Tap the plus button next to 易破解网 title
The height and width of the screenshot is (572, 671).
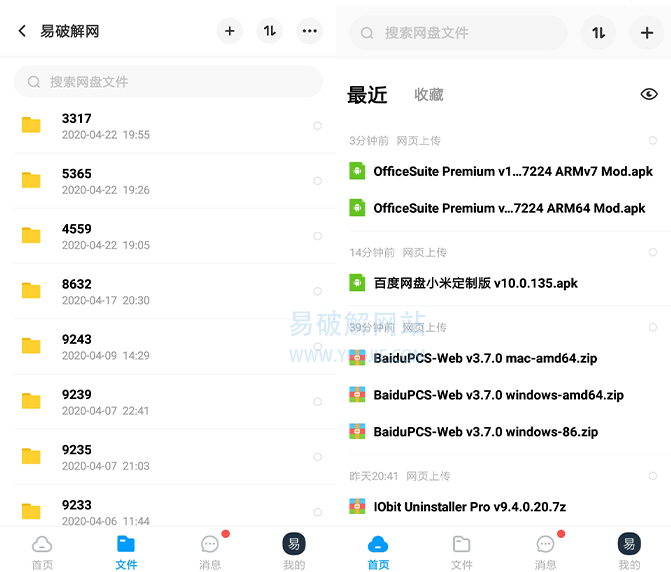[230, 31]
